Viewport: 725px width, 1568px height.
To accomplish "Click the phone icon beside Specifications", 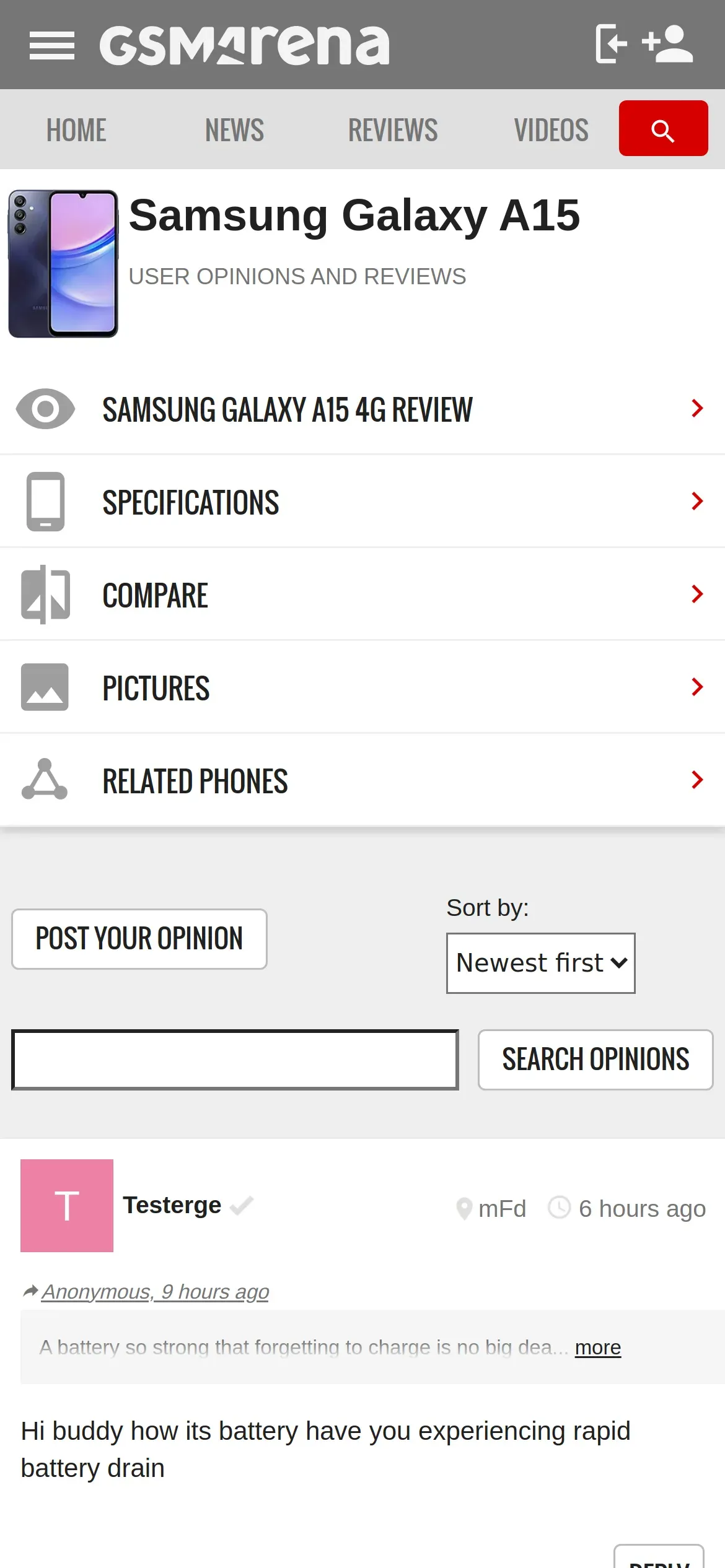I will tap(46, 502).
